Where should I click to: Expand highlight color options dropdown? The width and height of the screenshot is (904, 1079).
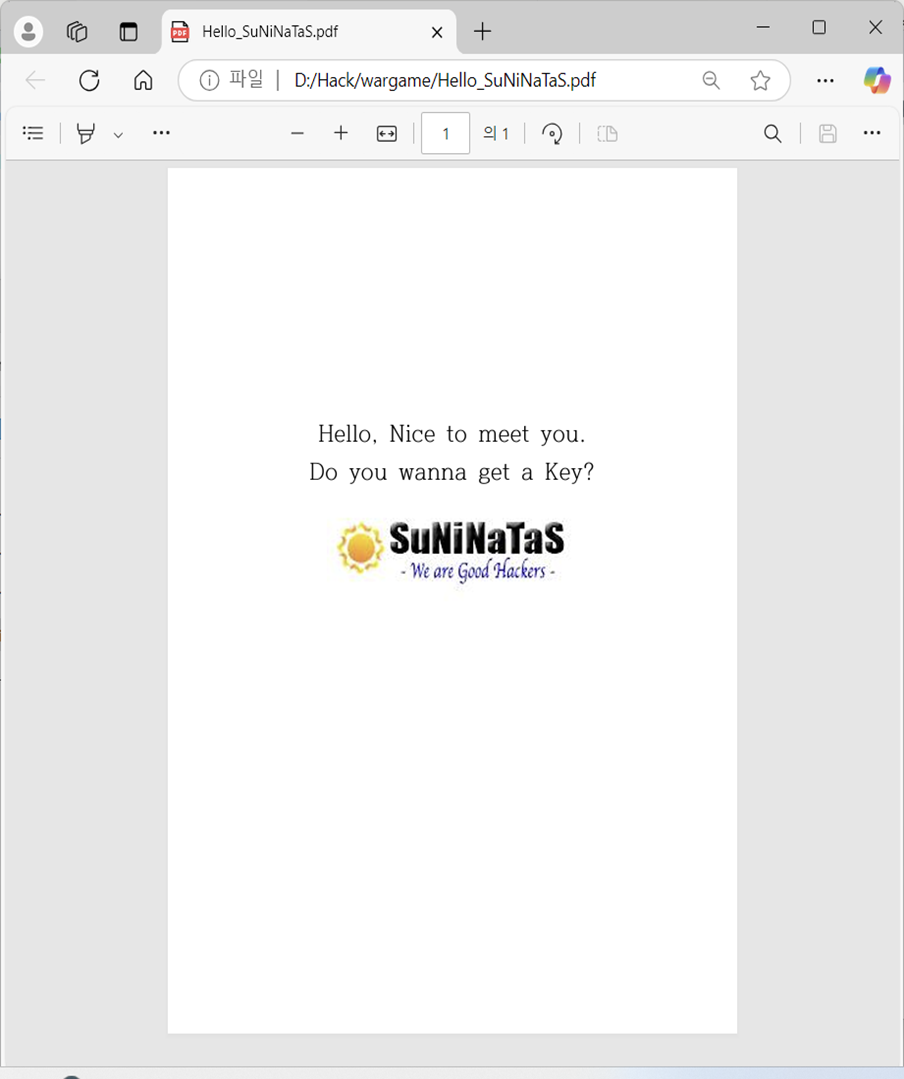[x=118, y=135]
